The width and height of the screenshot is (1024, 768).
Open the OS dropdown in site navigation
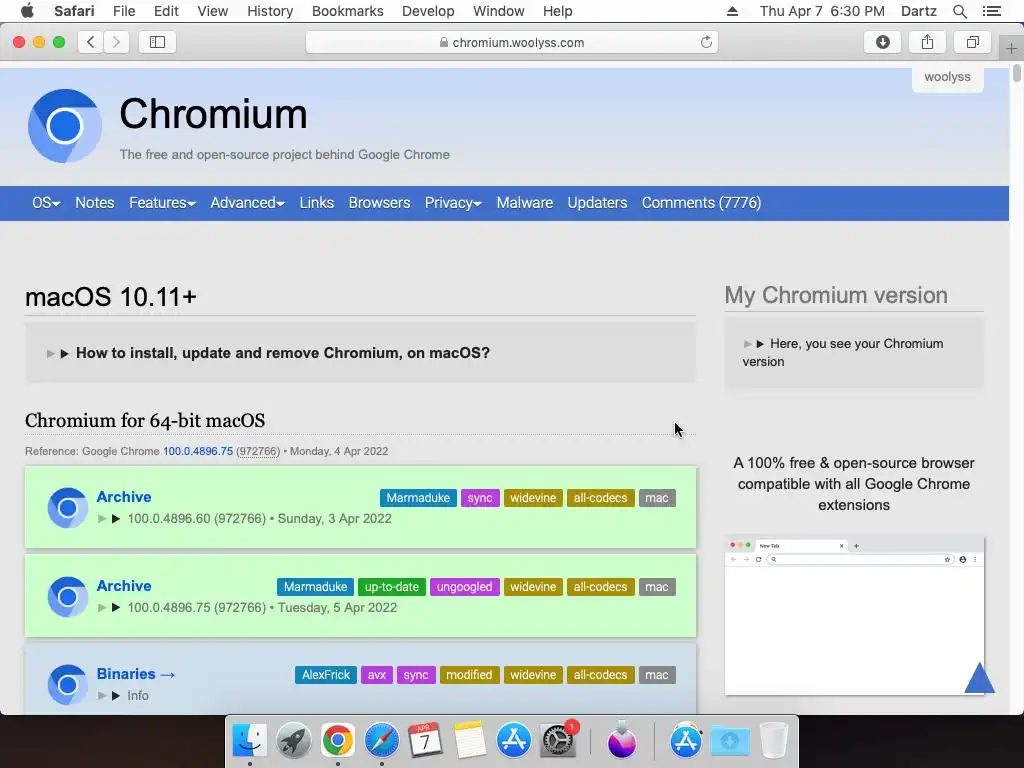(x=46, y=203)
